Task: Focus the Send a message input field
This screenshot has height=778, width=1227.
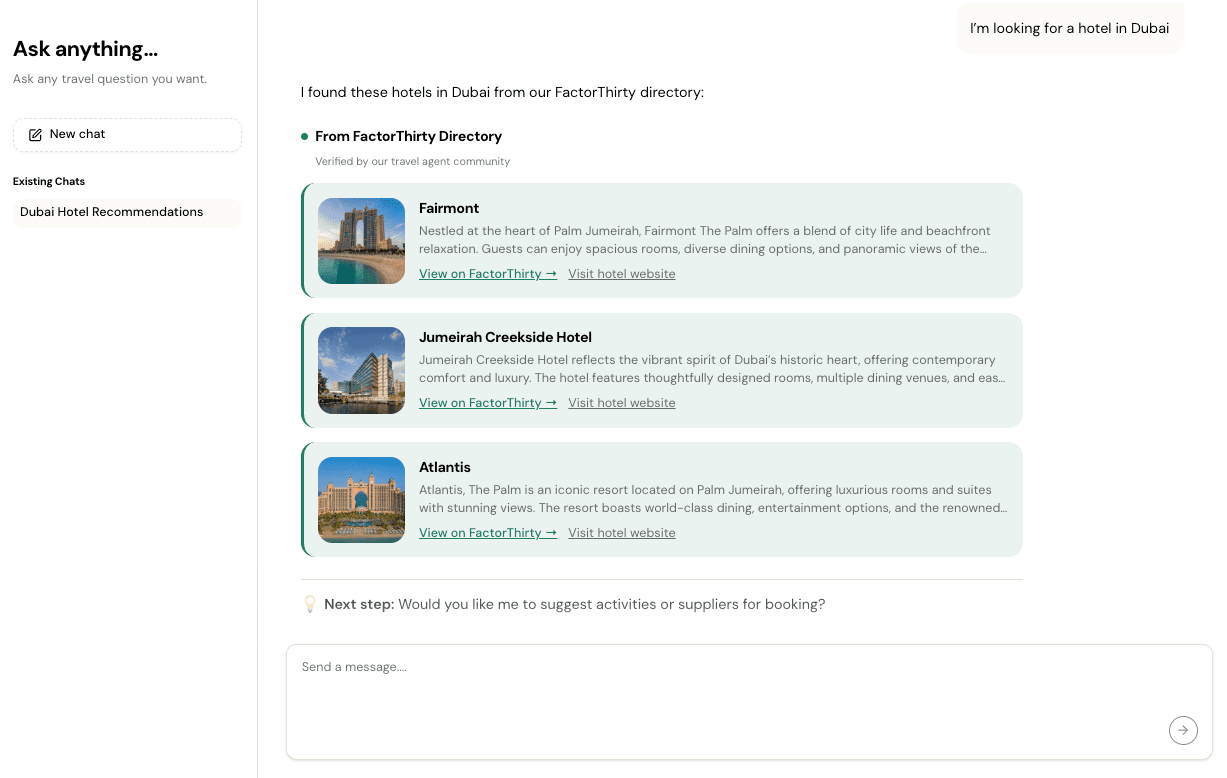Action: pyautogui.click(x=720, y=690)
